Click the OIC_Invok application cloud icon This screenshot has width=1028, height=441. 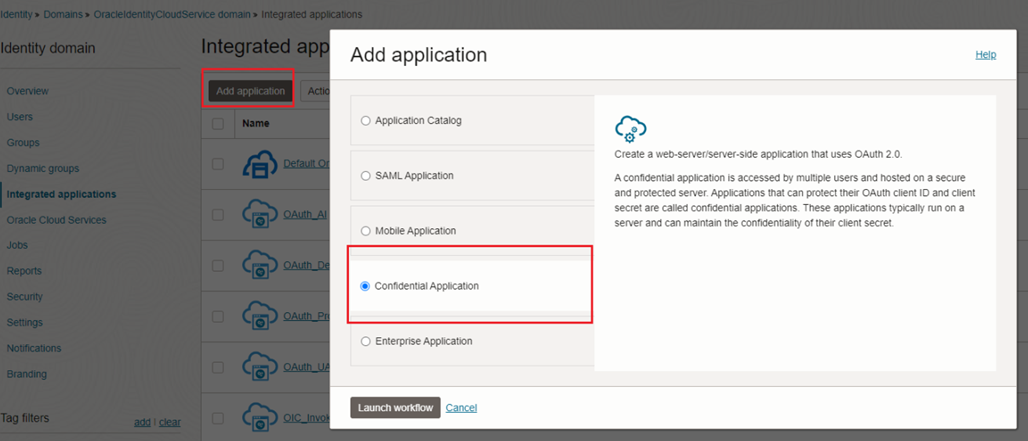coord(259,417)
